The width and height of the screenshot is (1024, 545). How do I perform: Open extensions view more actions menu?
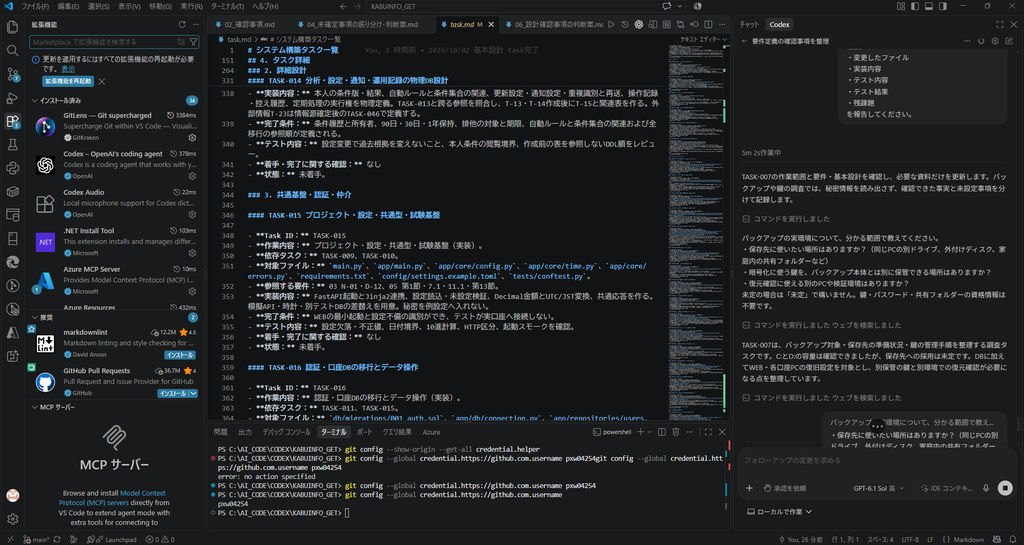[196, 25]
